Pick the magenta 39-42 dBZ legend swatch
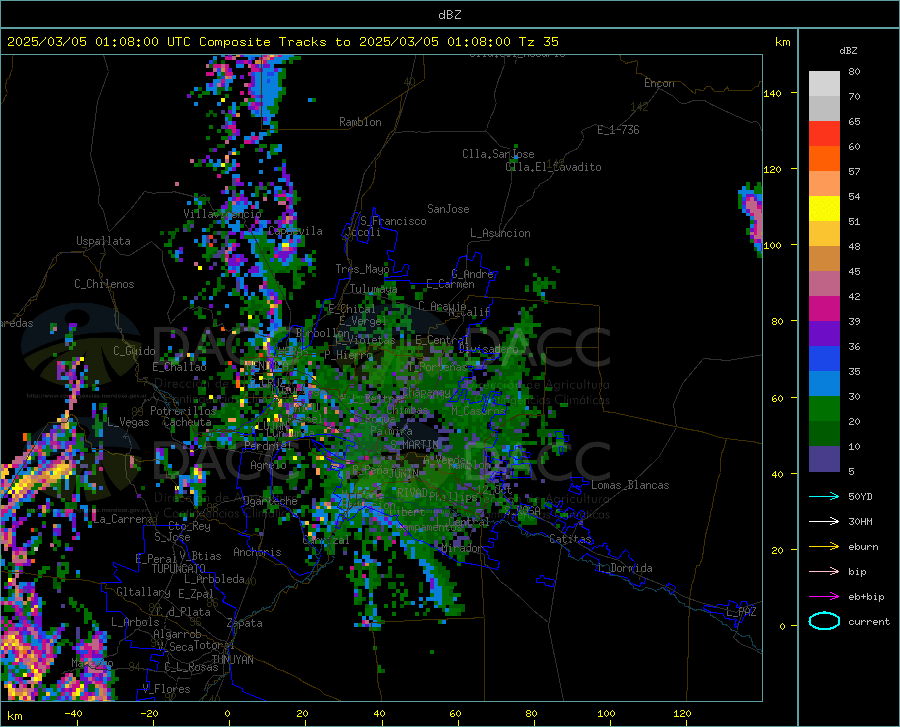 [x=824, y=309]
